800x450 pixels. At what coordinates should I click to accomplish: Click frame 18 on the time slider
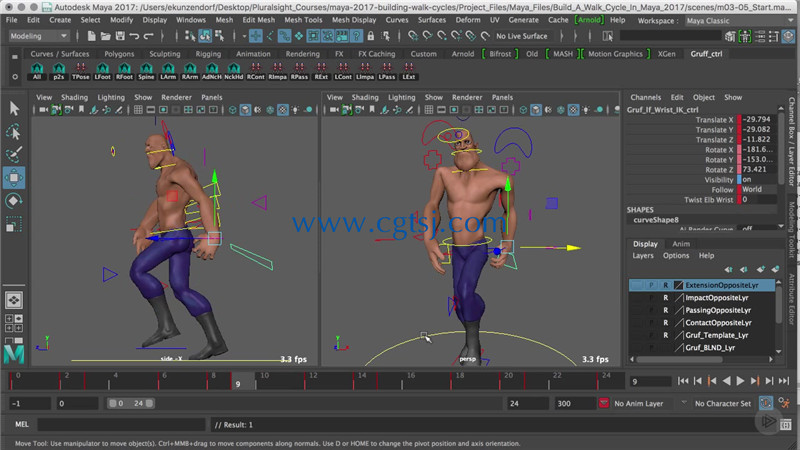(460, 379)
